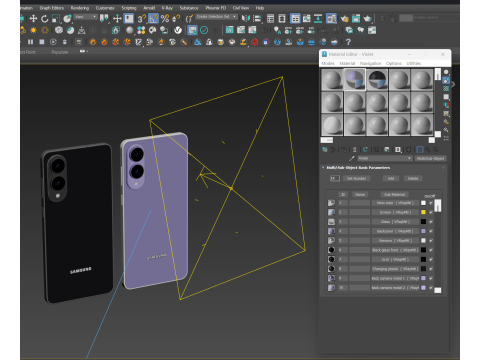The width and height of the screenshot is (480, 360).
Task: Click the stop simulation square icon
Action: coord(42,42)
